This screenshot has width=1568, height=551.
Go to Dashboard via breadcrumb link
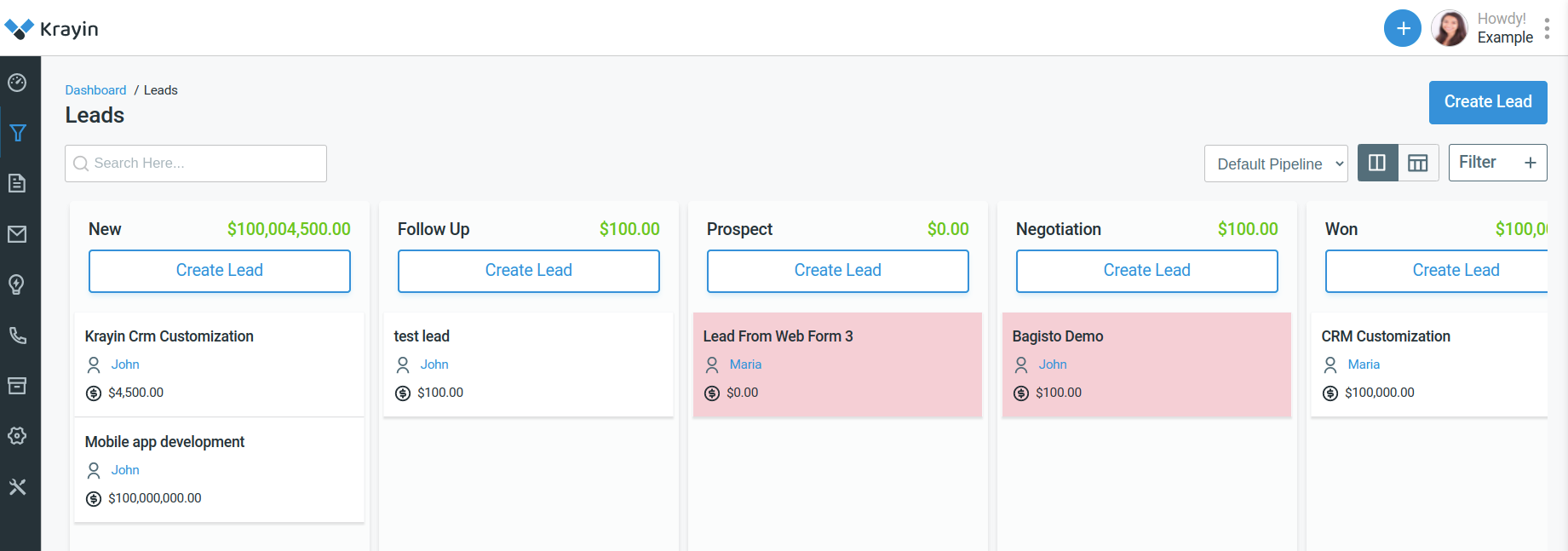(x=95, y=90)
